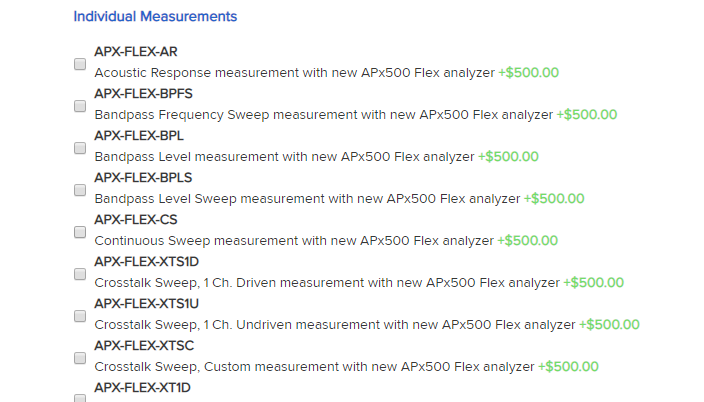Click the APX-FLEX-BPFS option title

(143, 93)
